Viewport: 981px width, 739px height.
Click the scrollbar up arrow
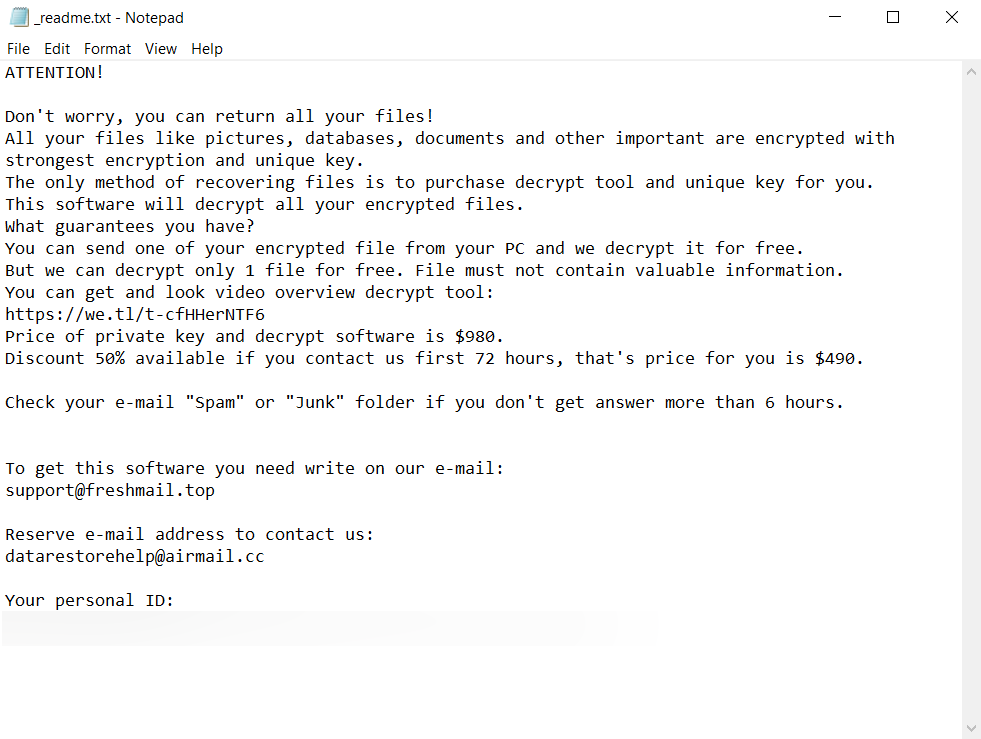coord(971,72)
